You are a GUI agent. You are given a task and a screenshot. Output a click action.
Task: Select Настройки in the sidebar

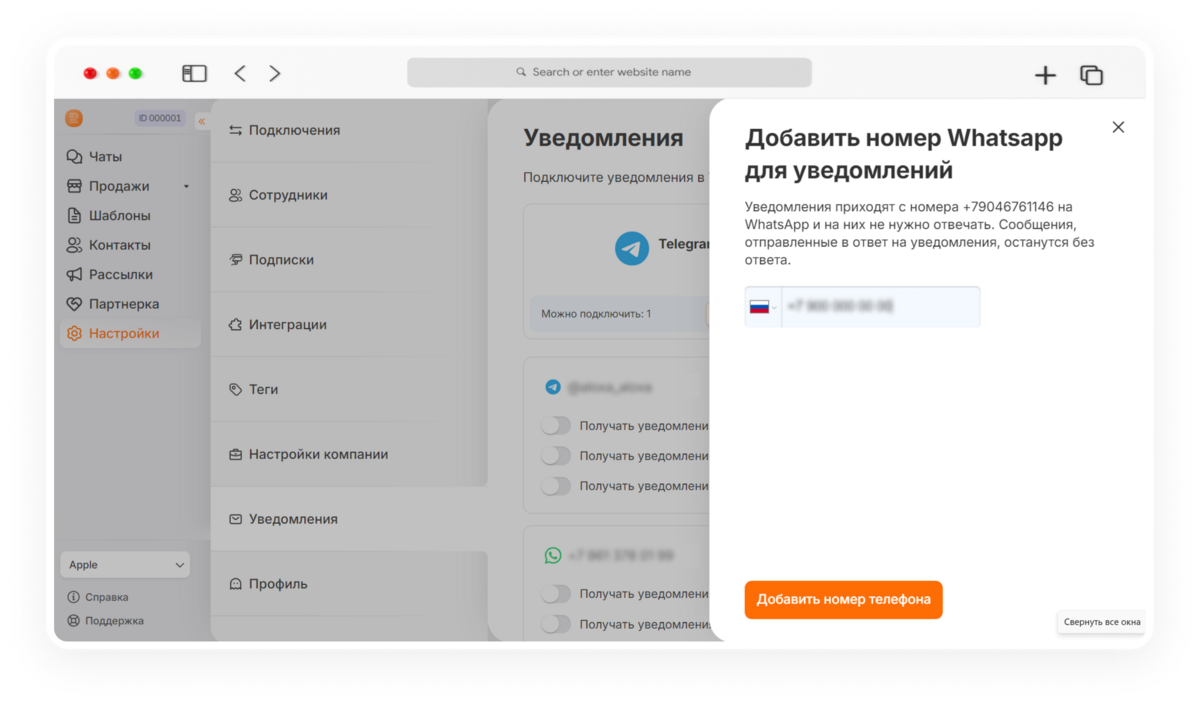(x=130, y=333)
